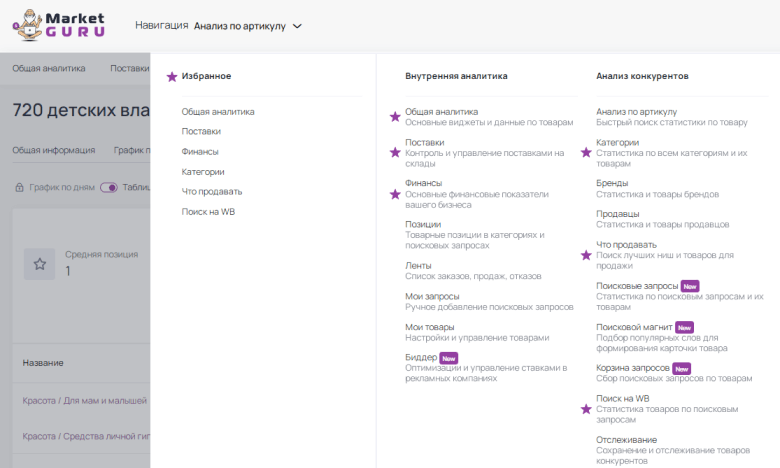The height and width of the screenshot is (468, 780).
Task: Click New badge next to Биддер
Action: (x=449, y=358)
